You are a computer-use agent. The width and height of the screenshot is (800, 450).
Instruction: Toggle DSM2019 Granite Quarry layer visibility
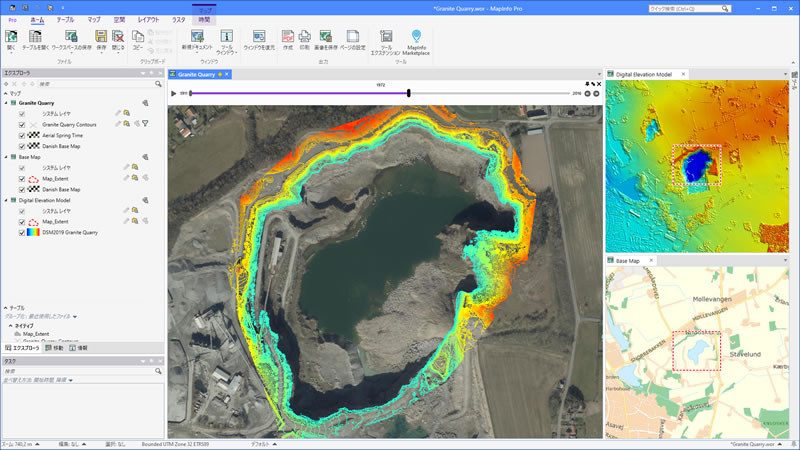[22, 232]
